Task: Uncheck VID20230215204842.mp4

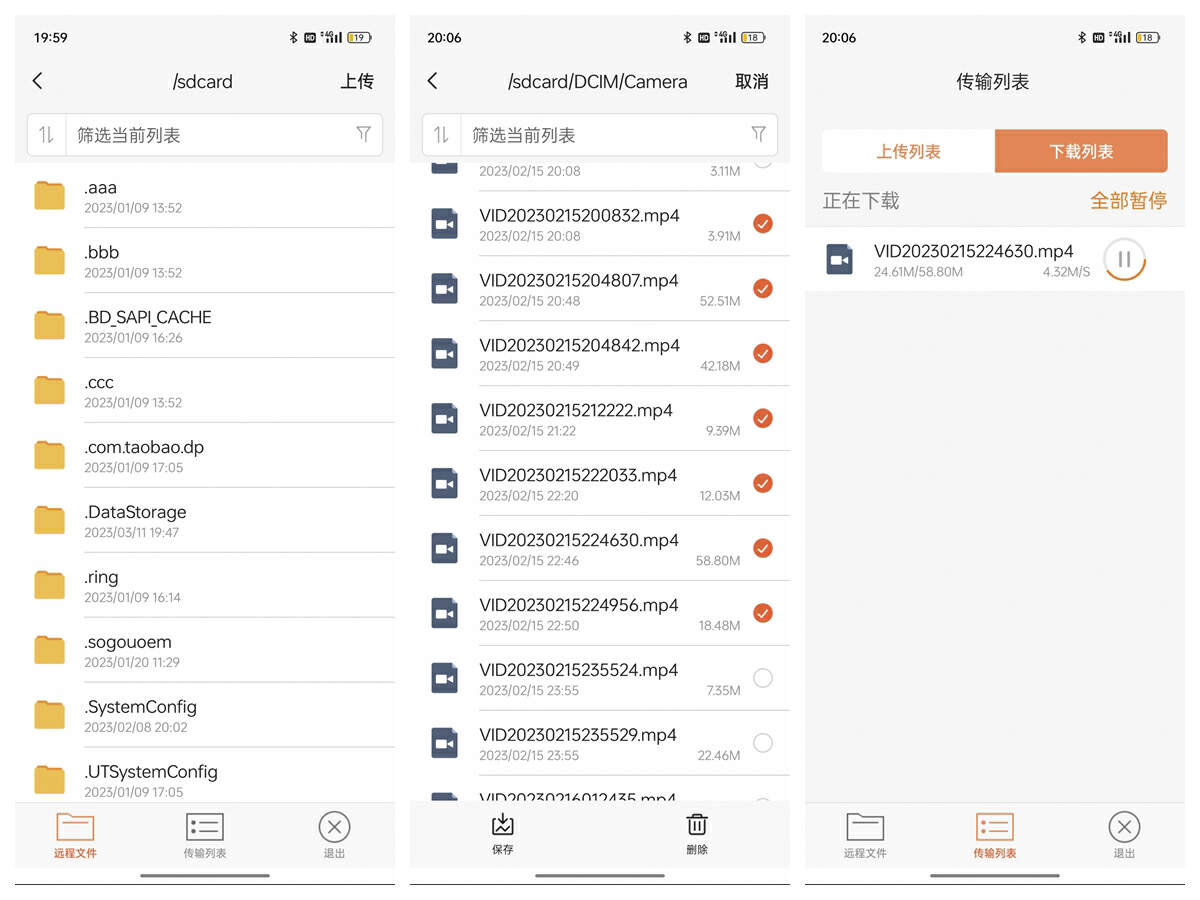Action: (x=762, y=353)
